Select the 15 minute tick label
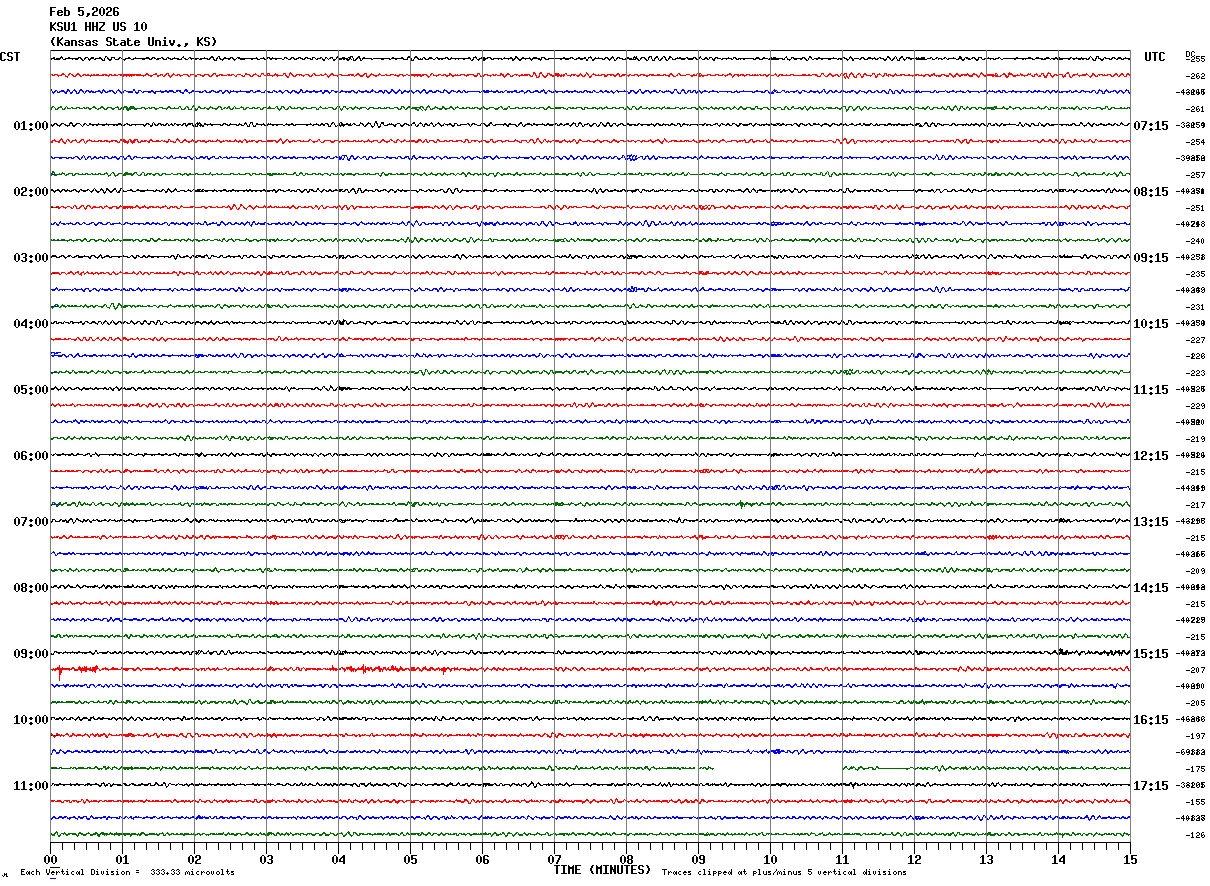This screenshot has width=1210, height=886. pos(1129,859)
